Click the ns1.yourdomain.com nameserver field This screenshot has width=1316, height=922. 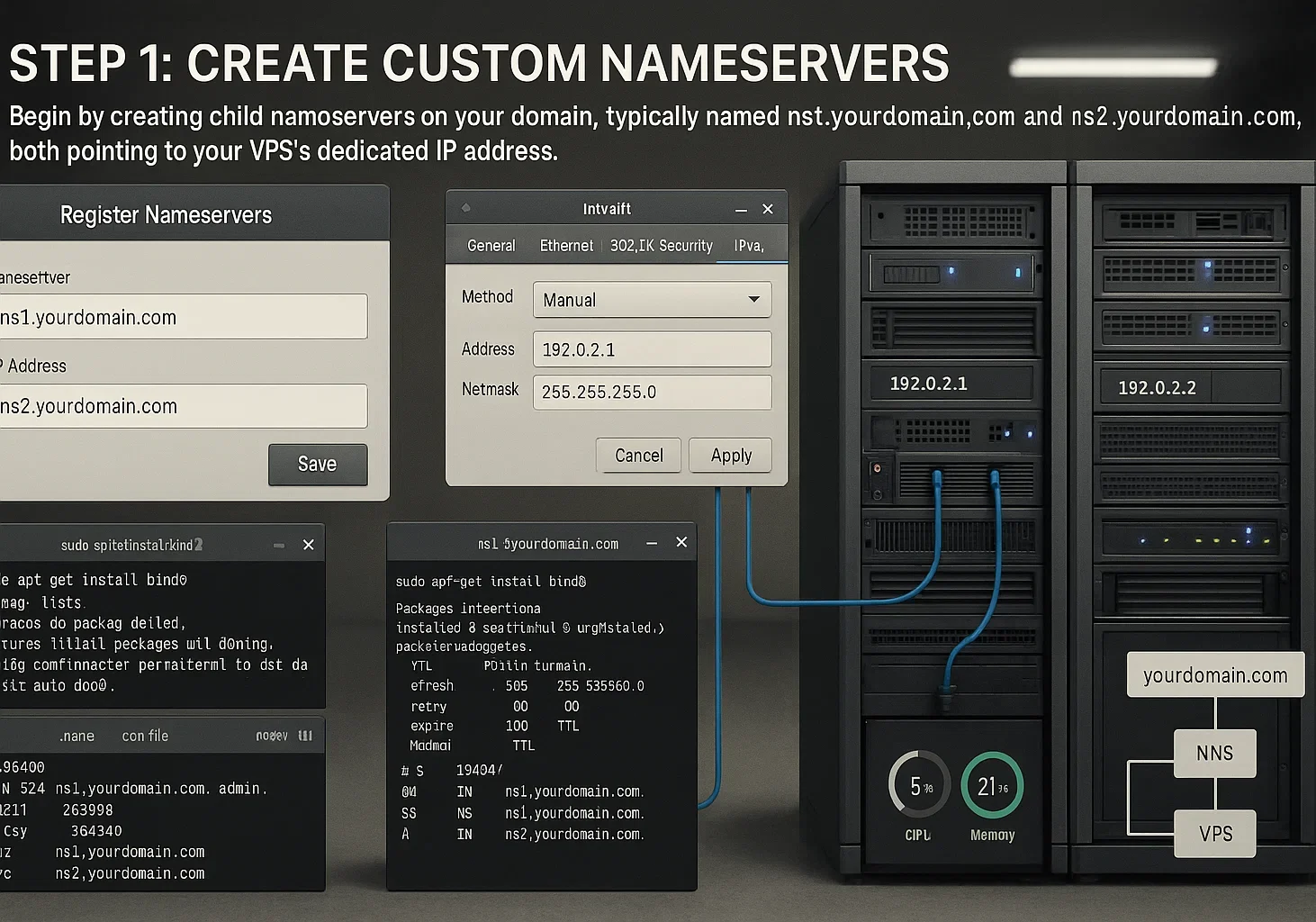[185, 316]
